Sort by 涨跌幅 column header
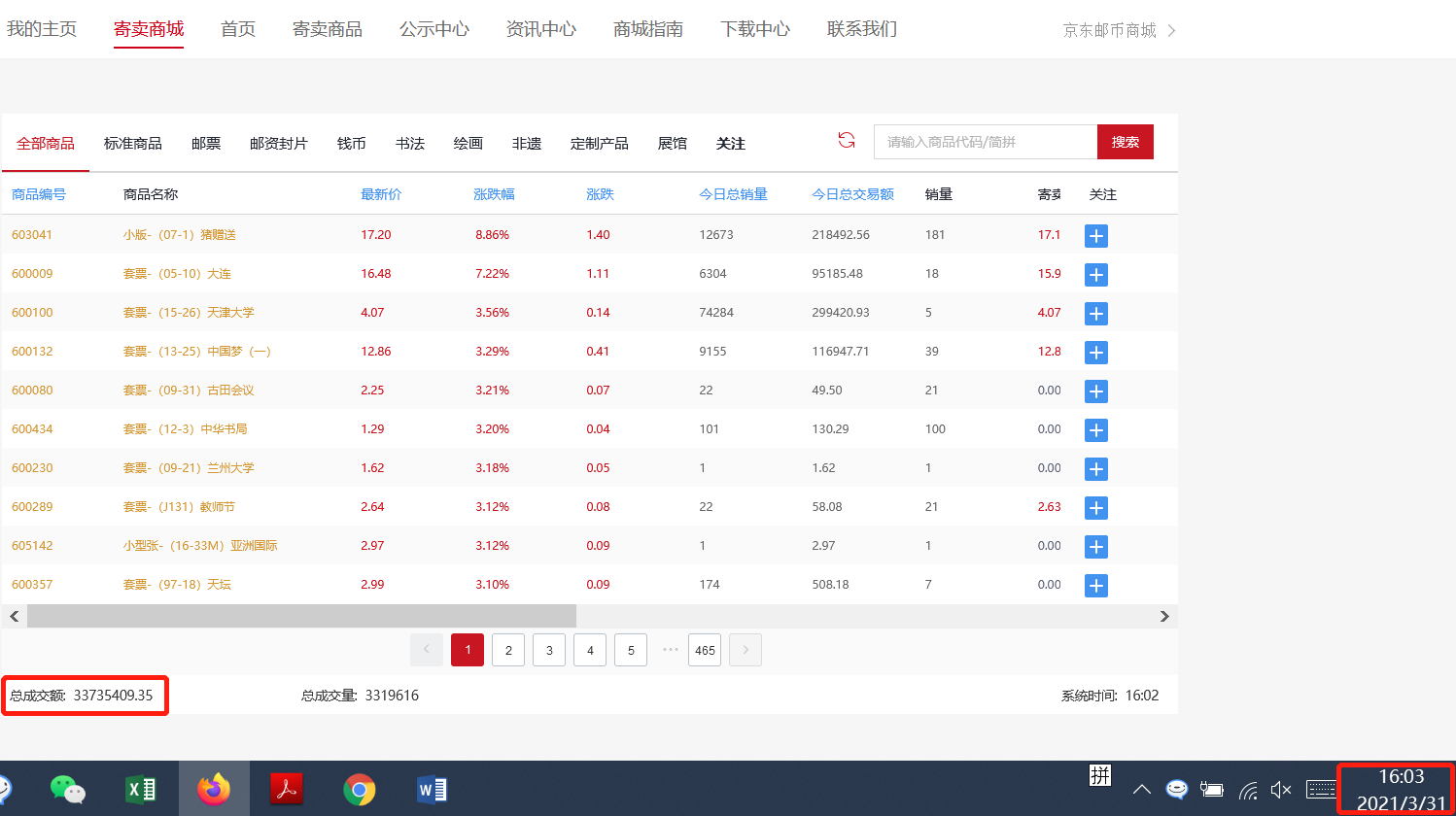The image size is (1456, 816). pyautogui.click(x=494, y=194)
